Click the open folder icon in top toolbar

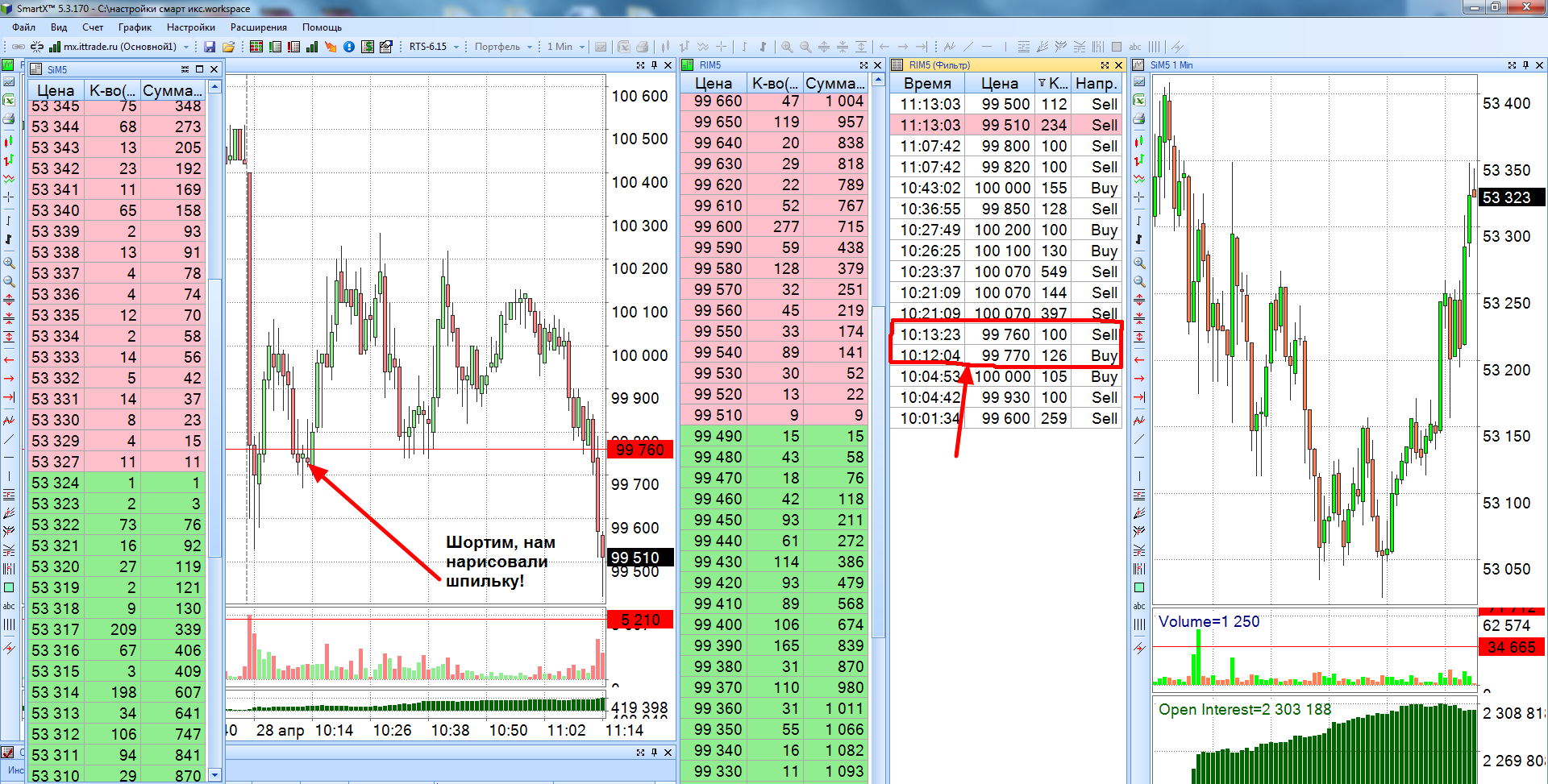(x=228, y=47)
